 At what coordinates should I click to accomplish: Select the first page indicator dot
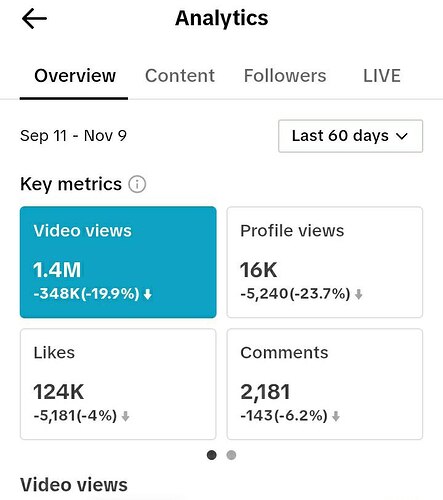212,455
